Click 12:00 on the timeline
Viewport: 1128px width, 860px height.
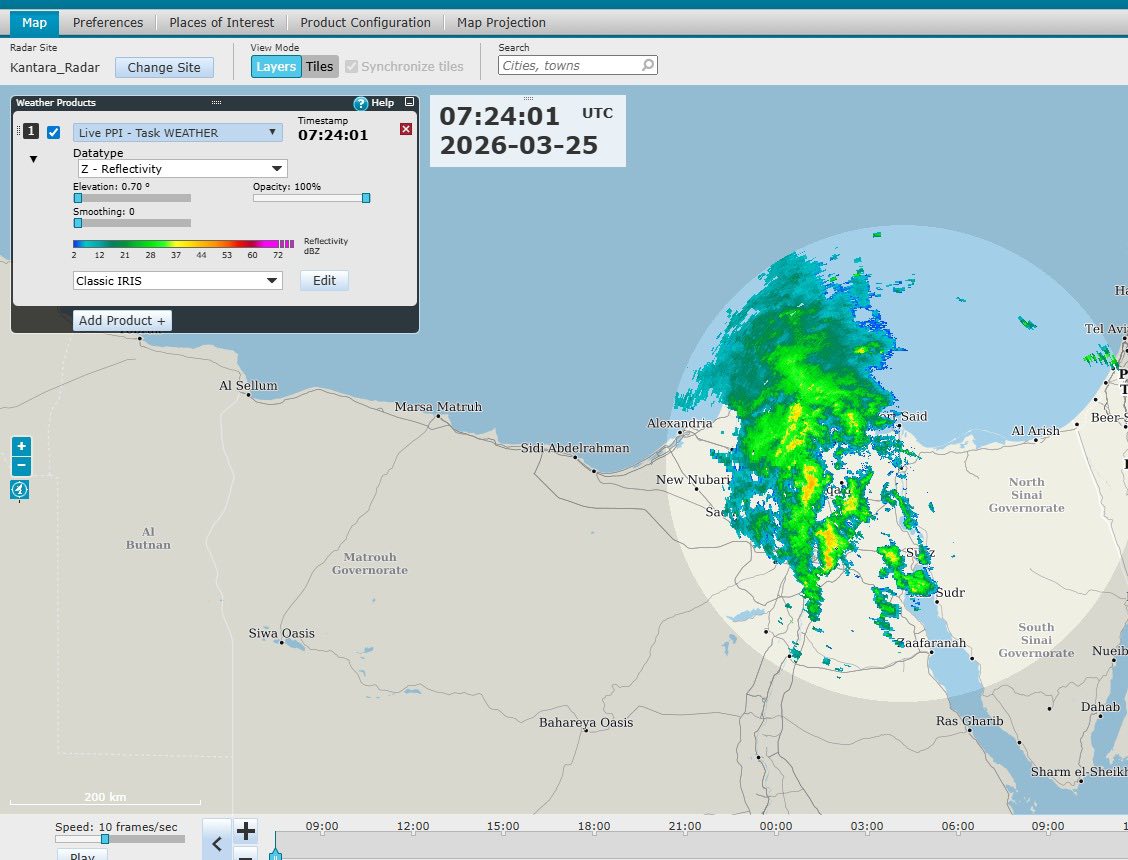413,826
